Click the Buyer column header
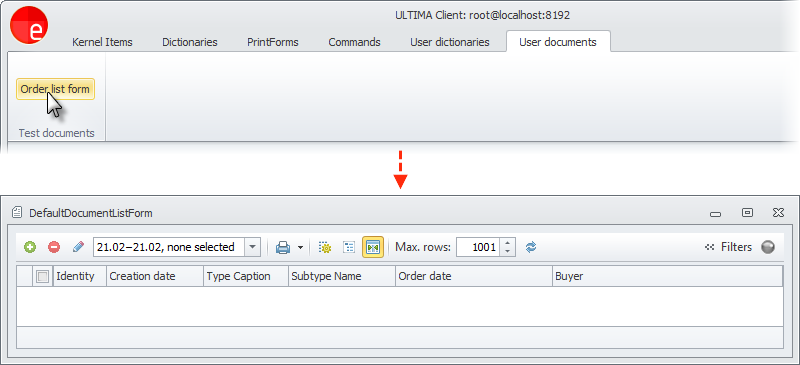800x365 pixels. (667, 276)
